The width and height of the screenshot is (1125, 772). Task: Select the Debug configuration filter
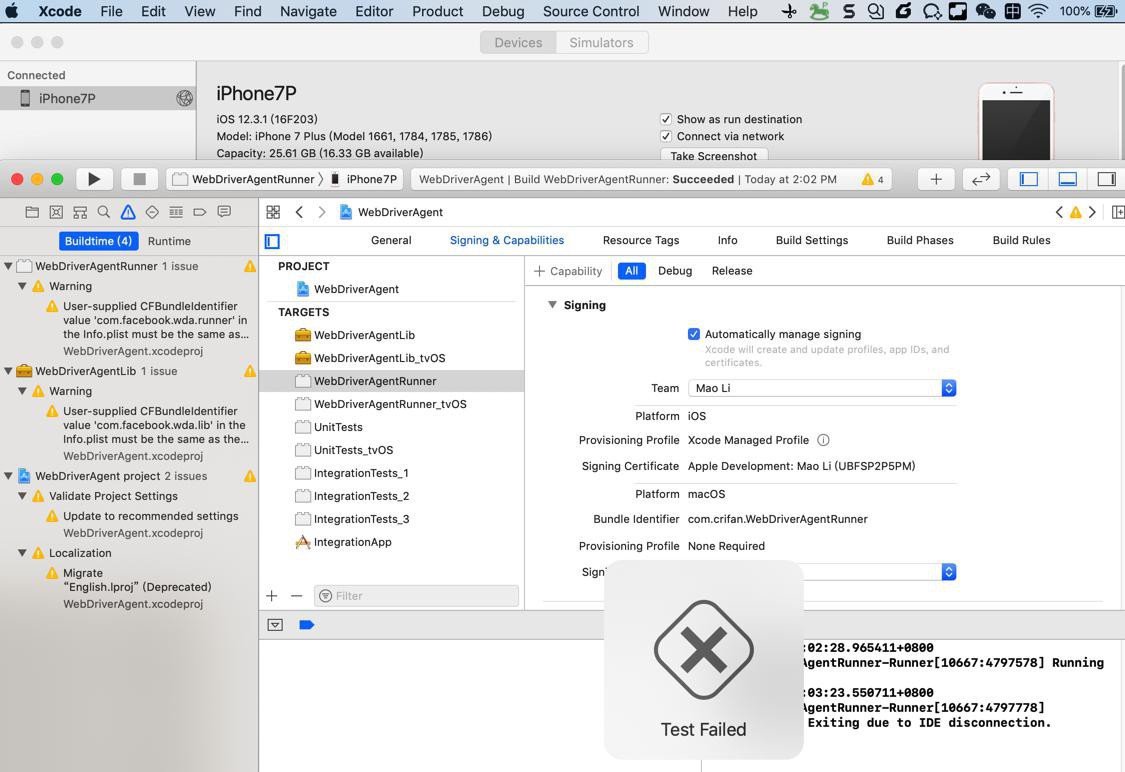[675, 271]
